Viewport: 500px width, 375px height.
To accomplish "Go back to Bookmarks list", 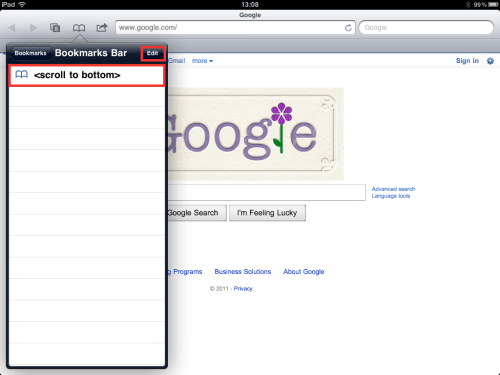I will click(x=30, y=53).
